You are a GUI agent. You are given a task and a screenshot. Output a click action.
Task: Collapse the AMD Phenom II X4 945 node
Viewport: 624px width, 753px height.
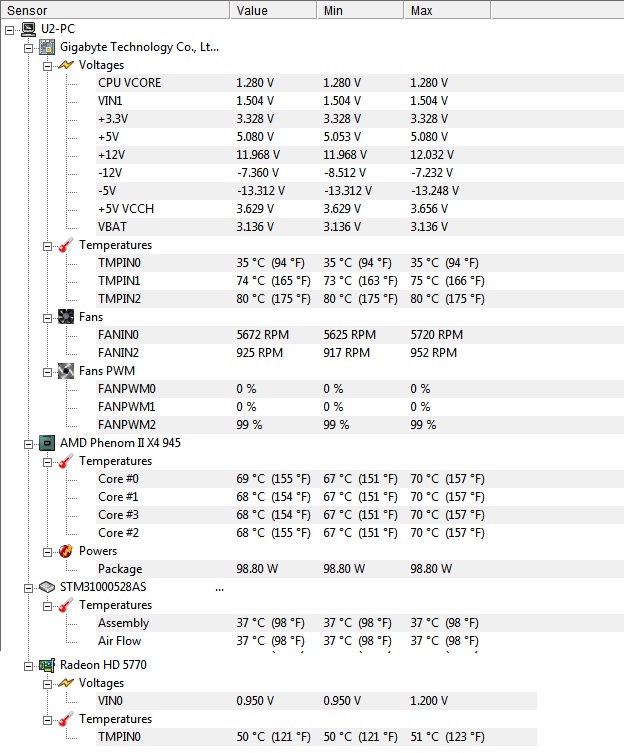[x=29, y=444]
